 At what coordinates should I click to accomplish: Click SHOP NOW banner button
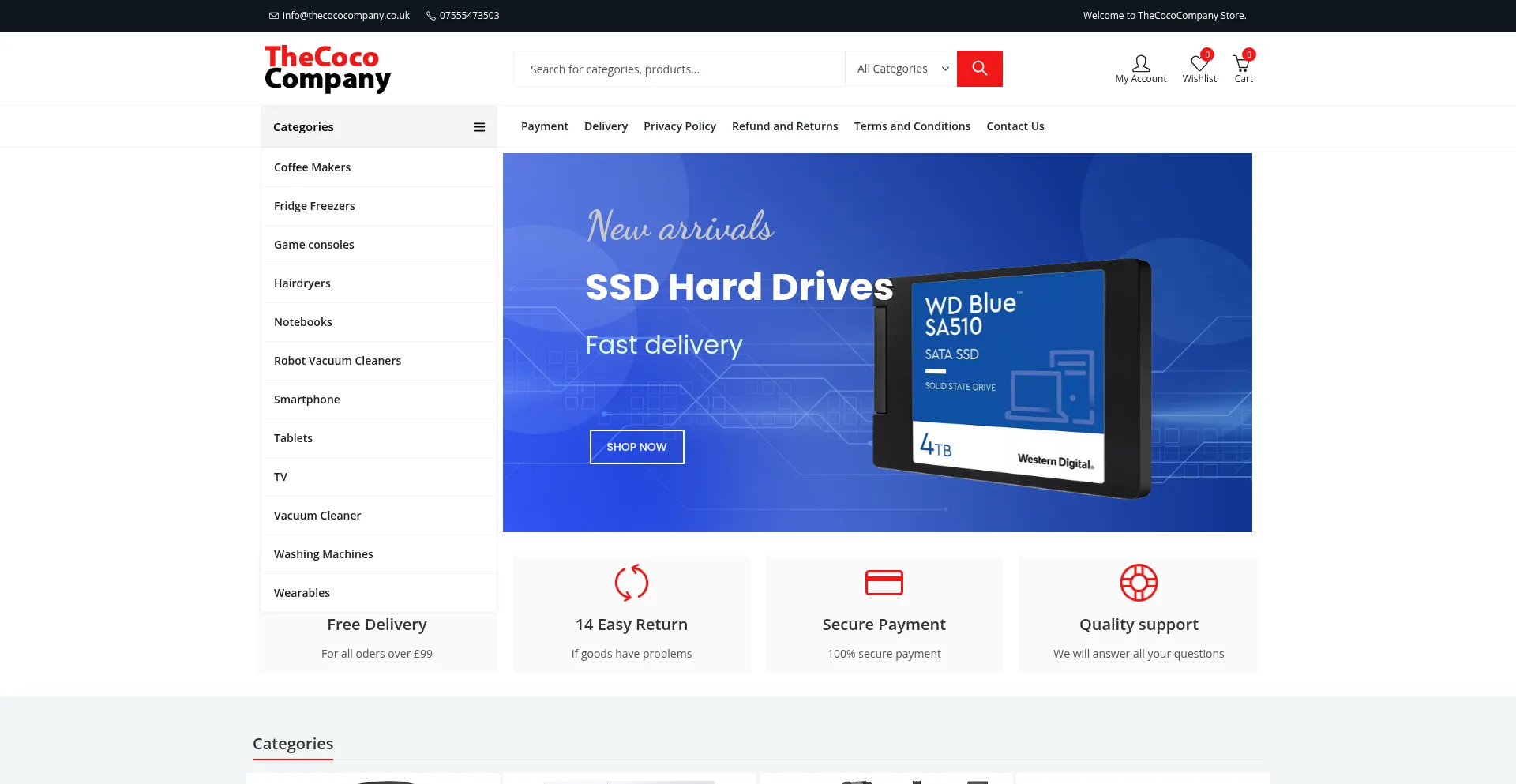[x=636, y=447]
